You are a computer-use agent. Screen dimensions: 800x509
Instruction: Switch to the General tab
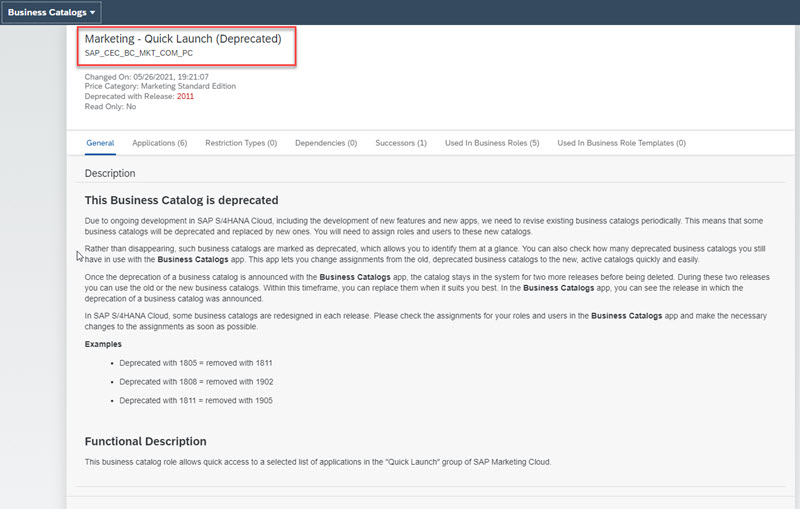coord(100,143)
